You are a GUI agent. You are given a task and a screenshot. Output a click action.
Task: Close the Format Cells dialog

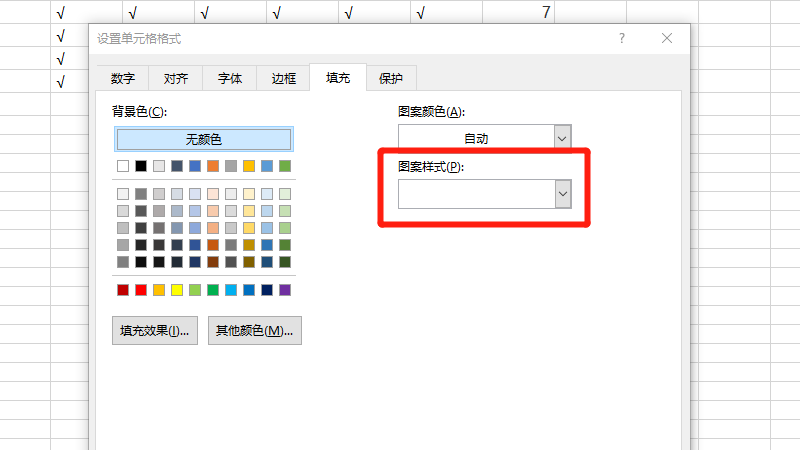tap(667, 38)
